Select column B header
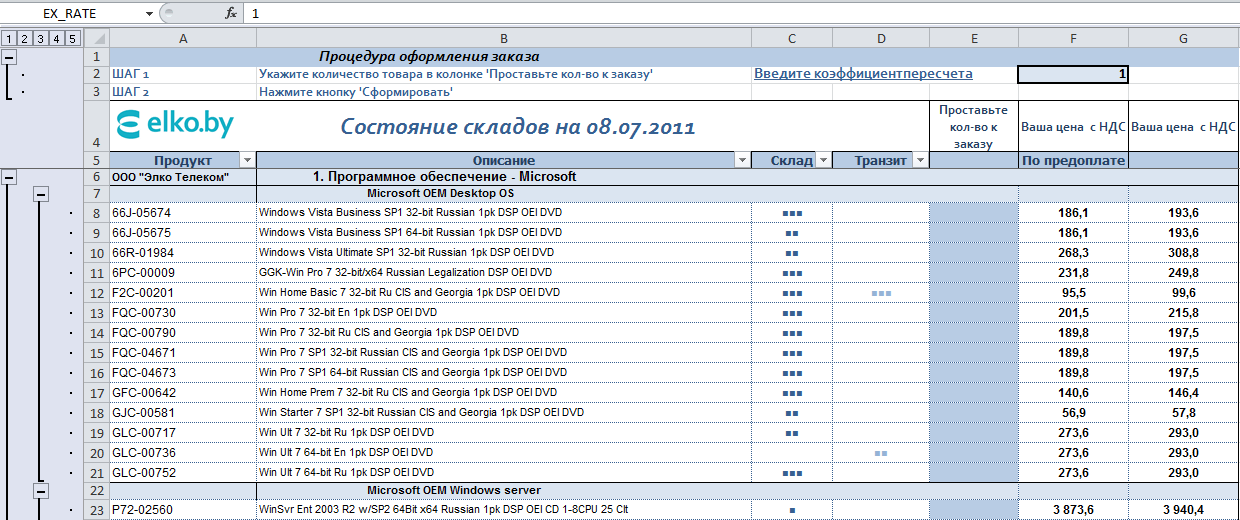The width and height of the screenshot is (1240, 520). click(x=504, y=38)
